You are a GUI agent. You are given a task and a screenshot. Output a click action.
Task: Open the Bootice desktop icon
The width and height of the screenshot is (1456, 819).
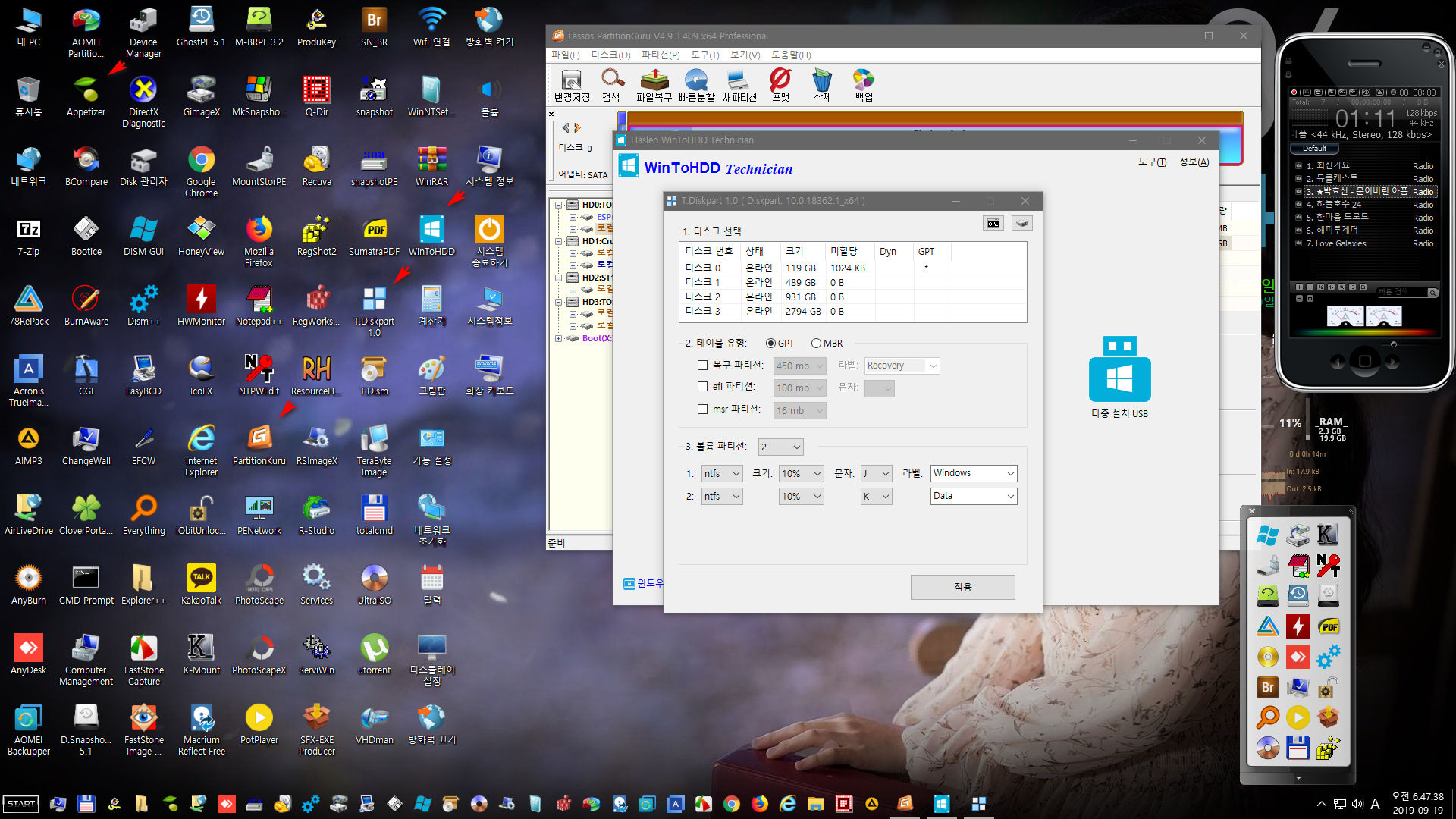[x=86, y=237]
